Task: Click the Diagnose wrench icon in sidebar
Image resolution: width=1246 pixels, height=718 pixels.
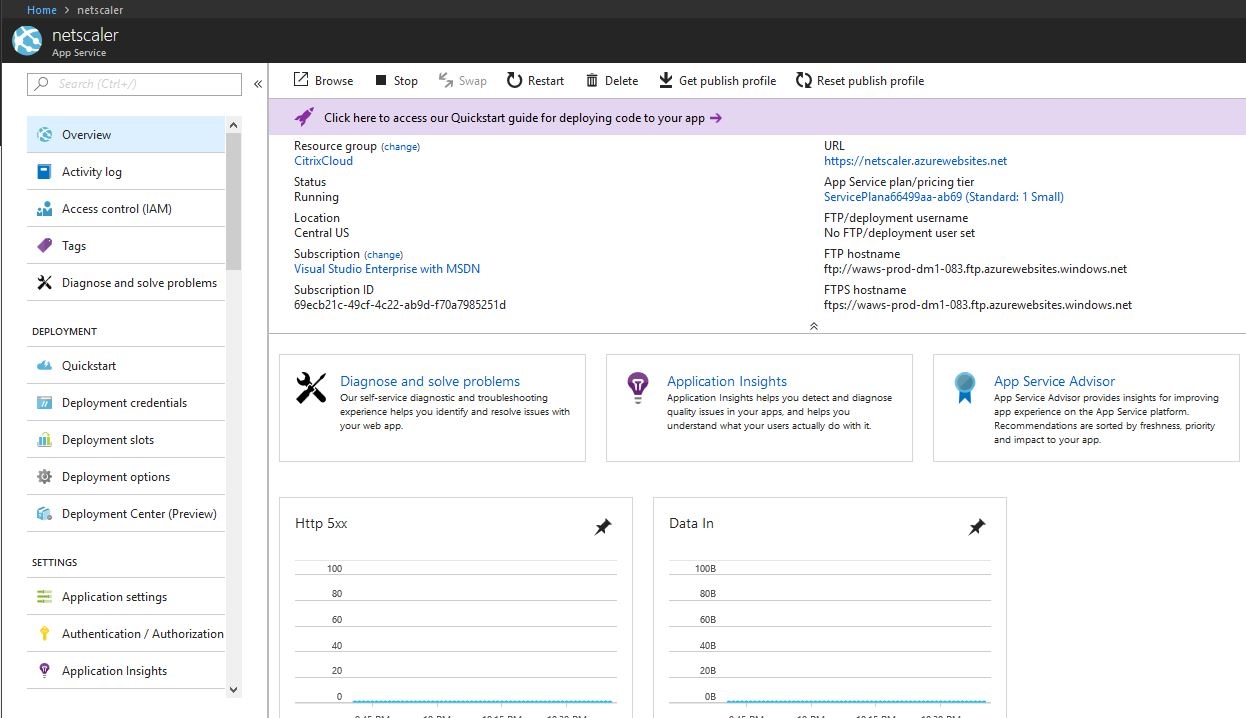Action: [44, 283]
